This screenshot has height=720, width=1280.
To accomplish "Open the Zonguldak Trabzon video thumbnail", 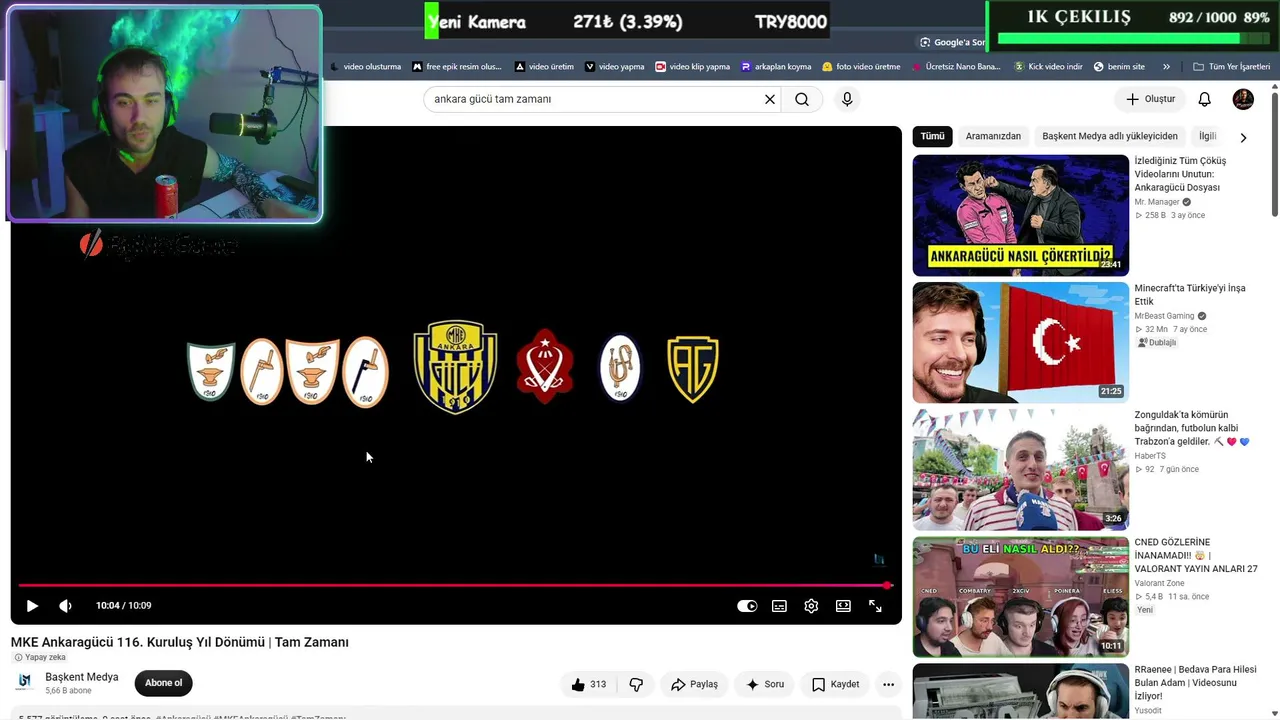I will [x=1020, y=469].
